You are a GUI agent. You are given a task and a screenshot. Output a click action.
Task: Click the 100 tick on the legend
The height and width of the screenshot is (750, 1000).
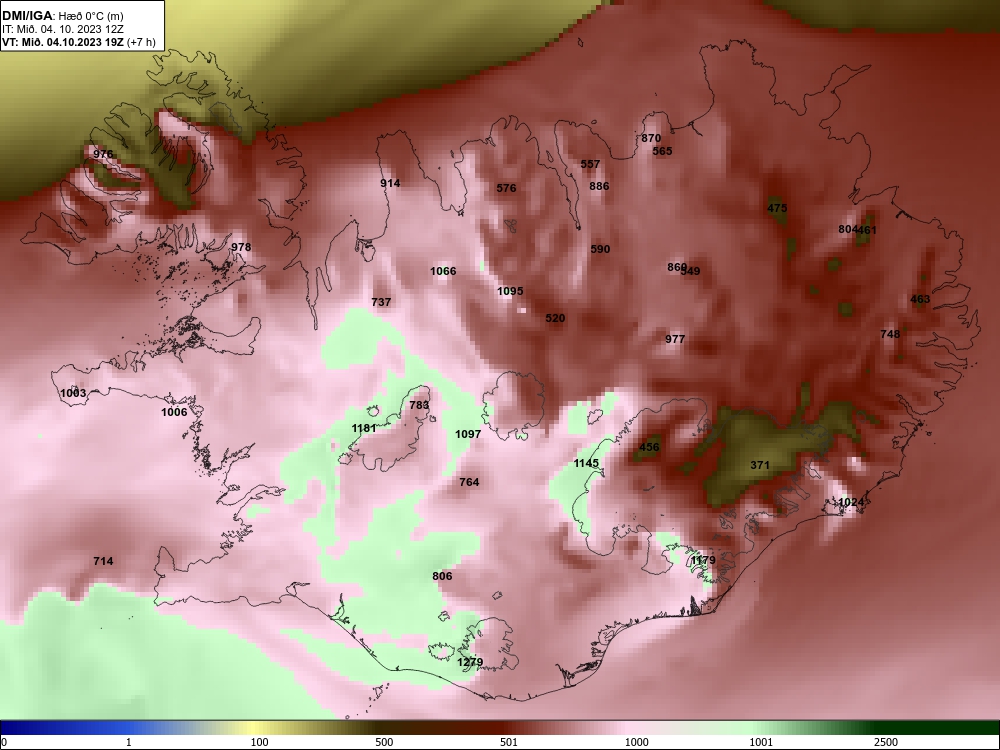[x=260, y=742]
